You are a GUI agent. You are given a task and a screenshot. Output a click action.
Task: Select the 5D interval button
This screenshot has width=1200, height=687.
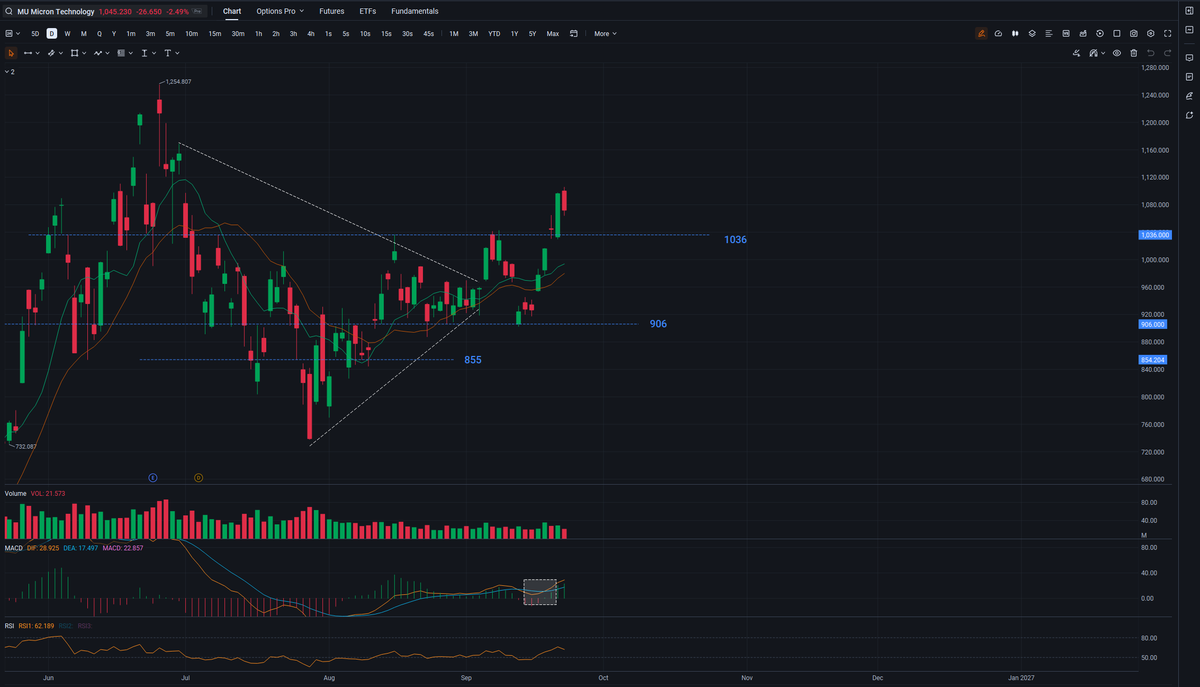pyautogui.click(x=35, y=33)
